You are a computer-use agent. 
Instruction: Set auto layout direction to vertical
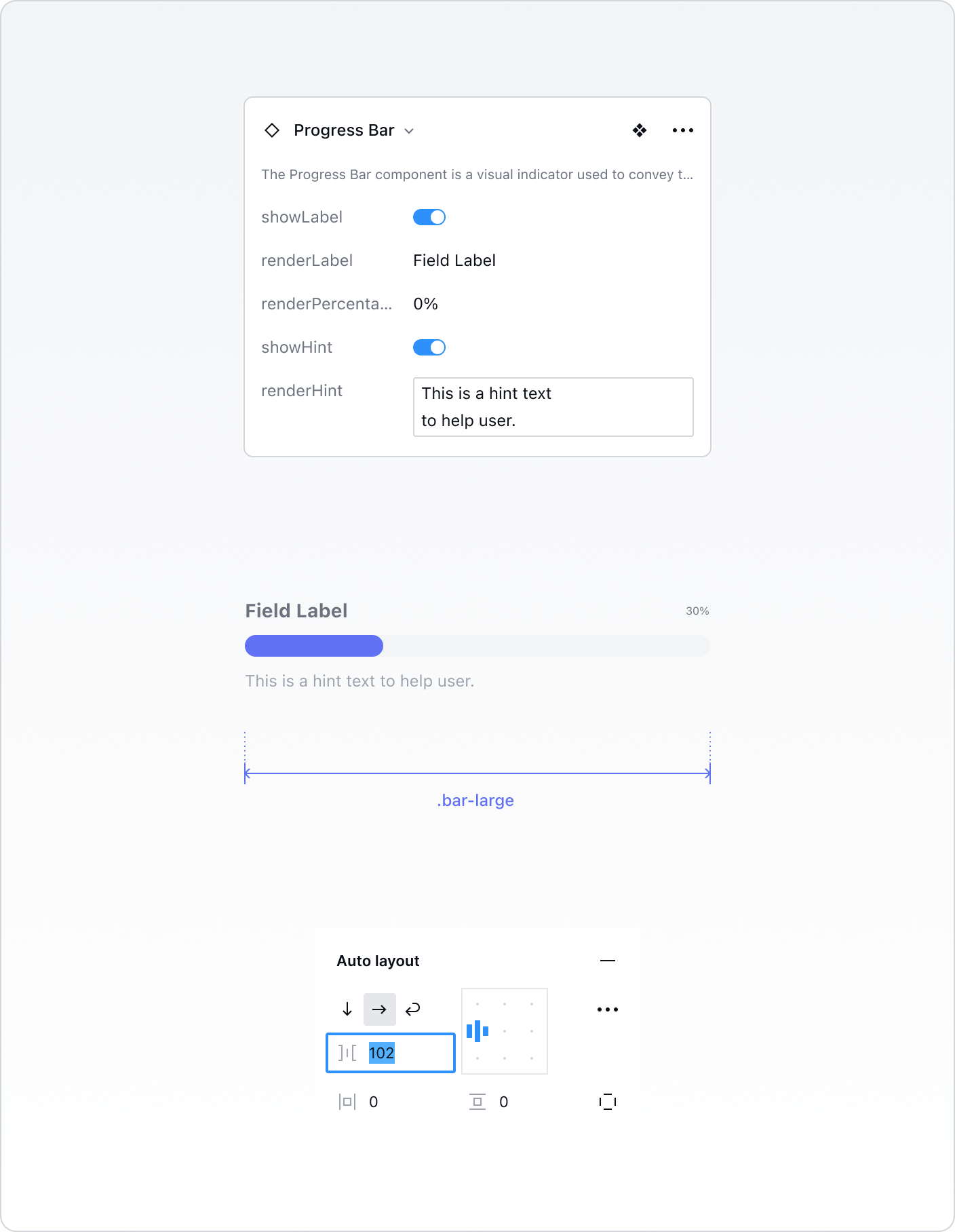click(x=347, y=1009)
